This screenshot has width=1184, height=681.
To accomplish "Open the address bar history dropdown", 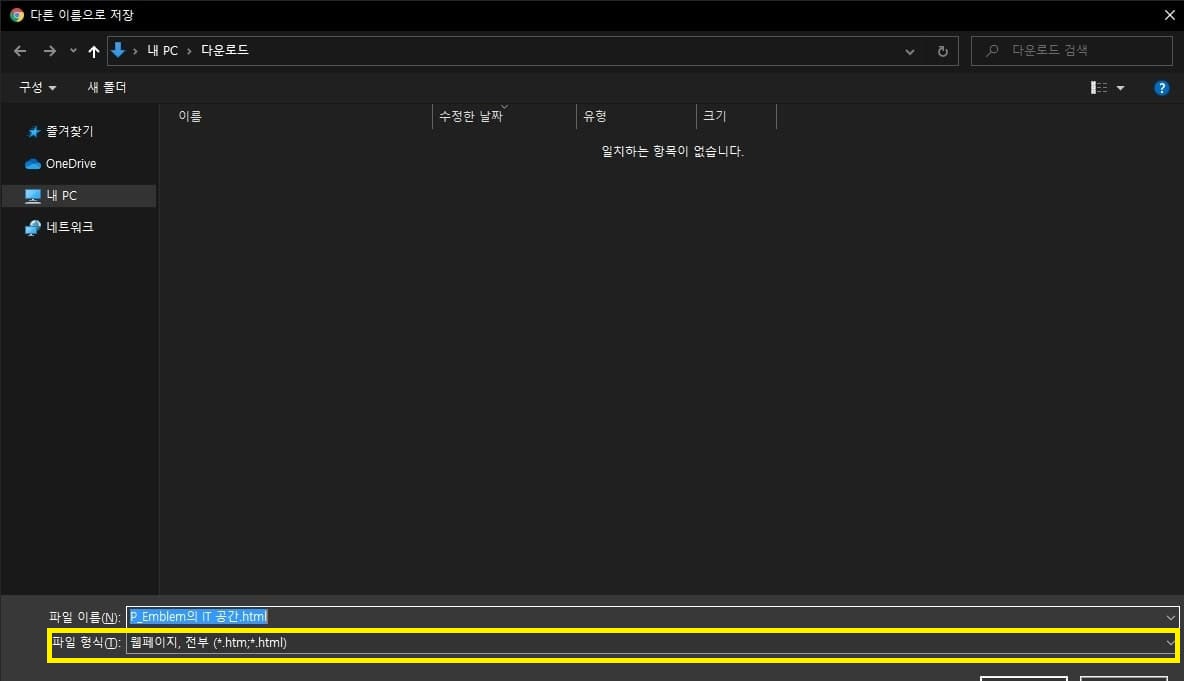I will click(x=909, y=50).
